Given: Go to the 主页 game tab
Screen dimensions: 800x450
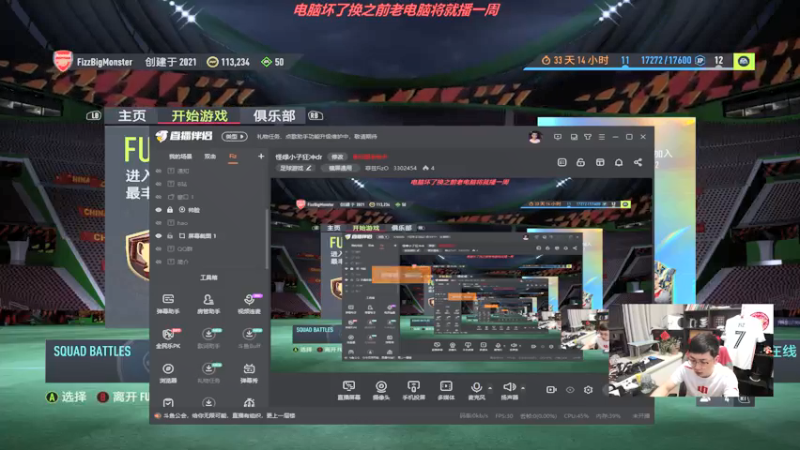Looking at the screenshot, I should tap(132, 116).
